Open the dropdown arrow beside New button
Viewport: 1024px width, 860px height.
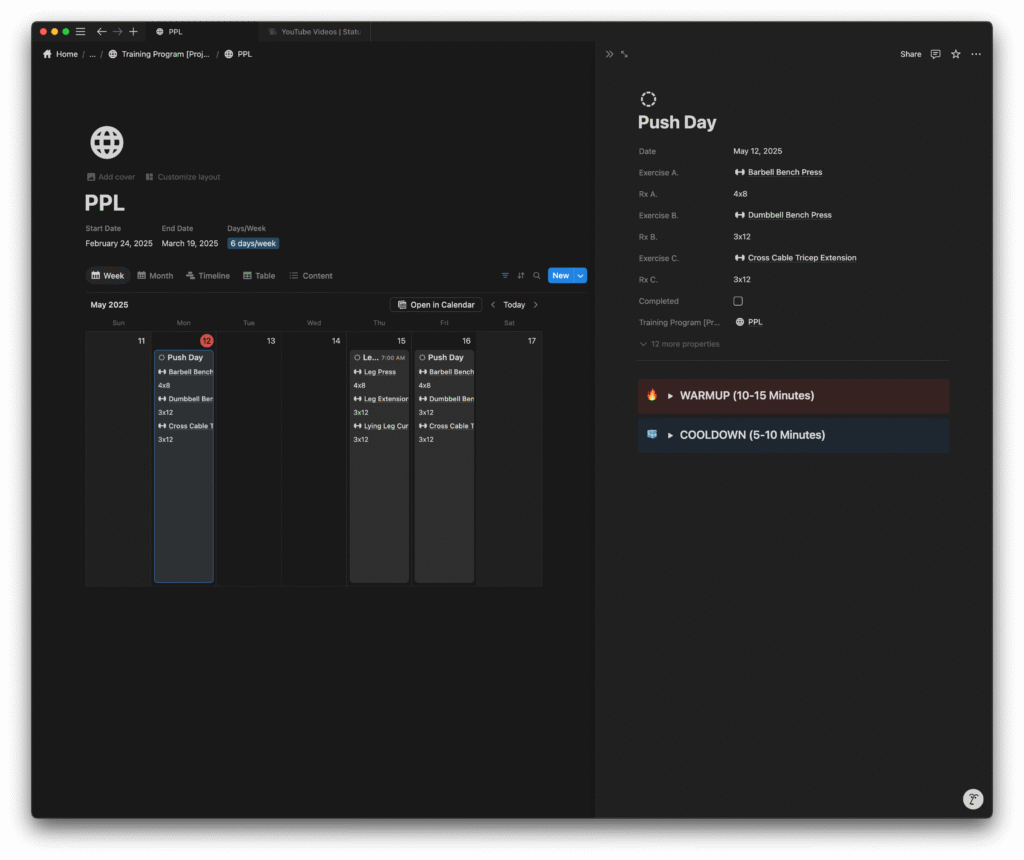(580, 276)
